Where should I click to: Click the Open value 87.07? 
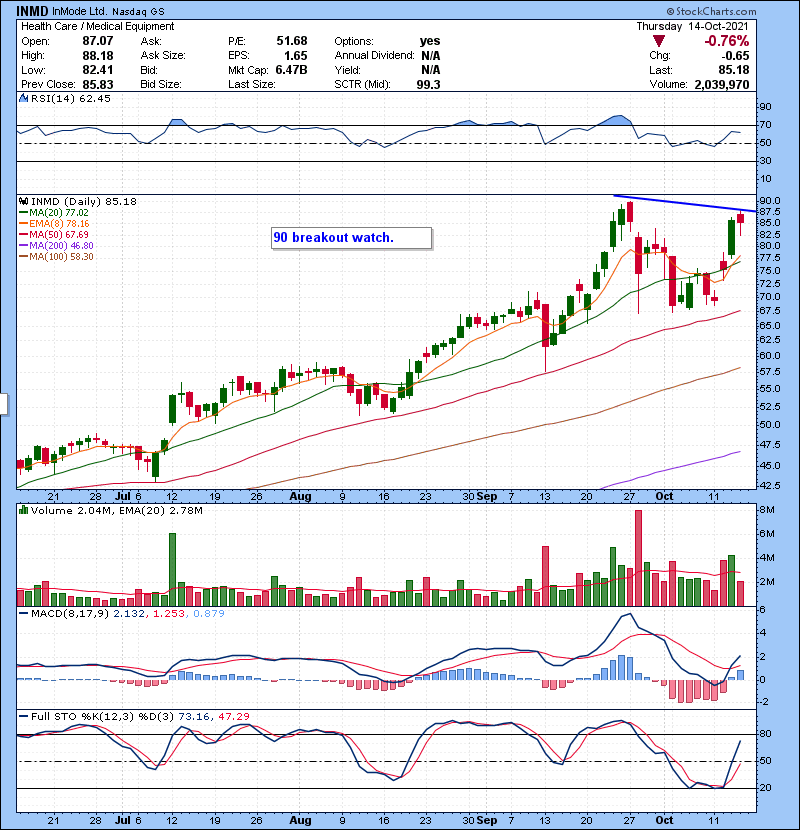coord(97,41)
